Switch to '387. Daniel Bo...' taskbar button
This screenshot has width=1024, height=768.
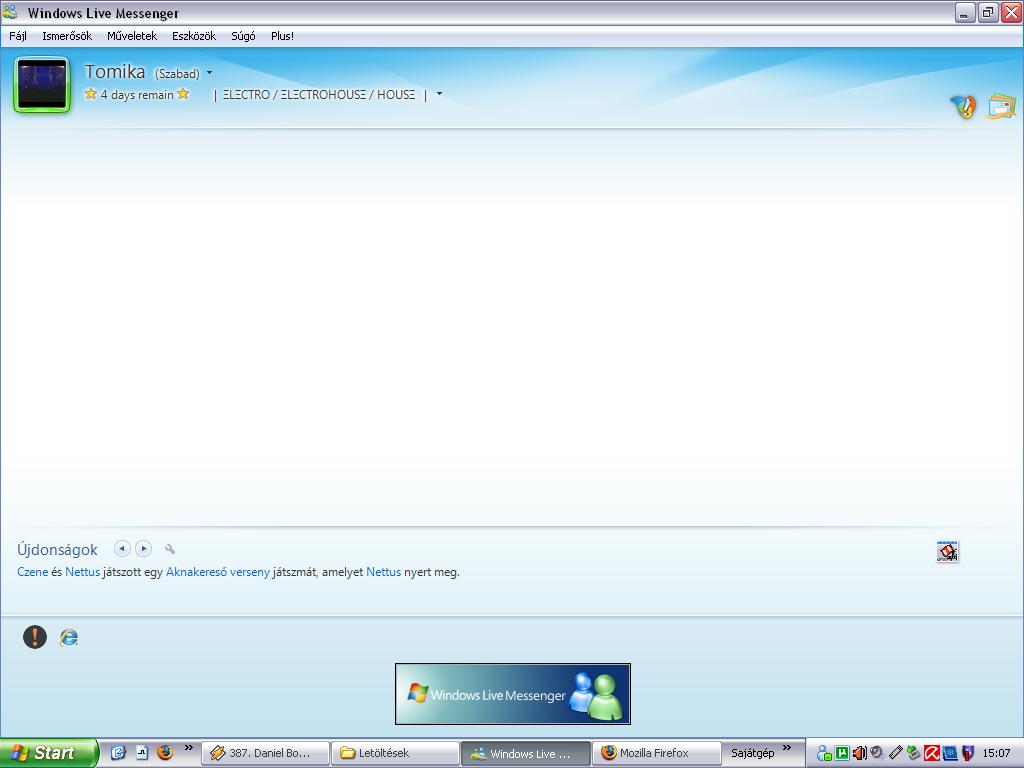coord(264,754)
